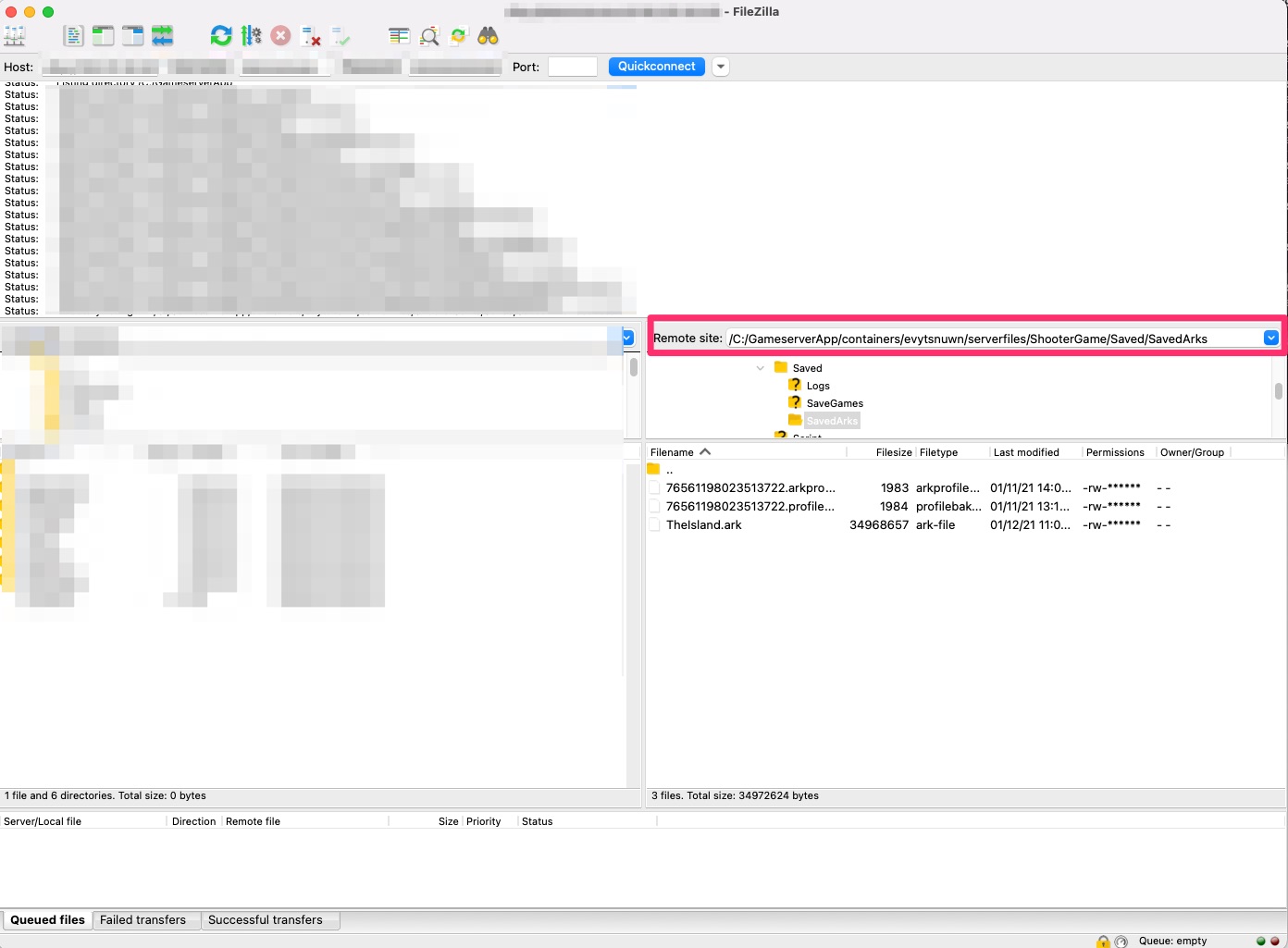Click the TheIsland.ark file icon
Screen dimensions: 1288x948
654,524
